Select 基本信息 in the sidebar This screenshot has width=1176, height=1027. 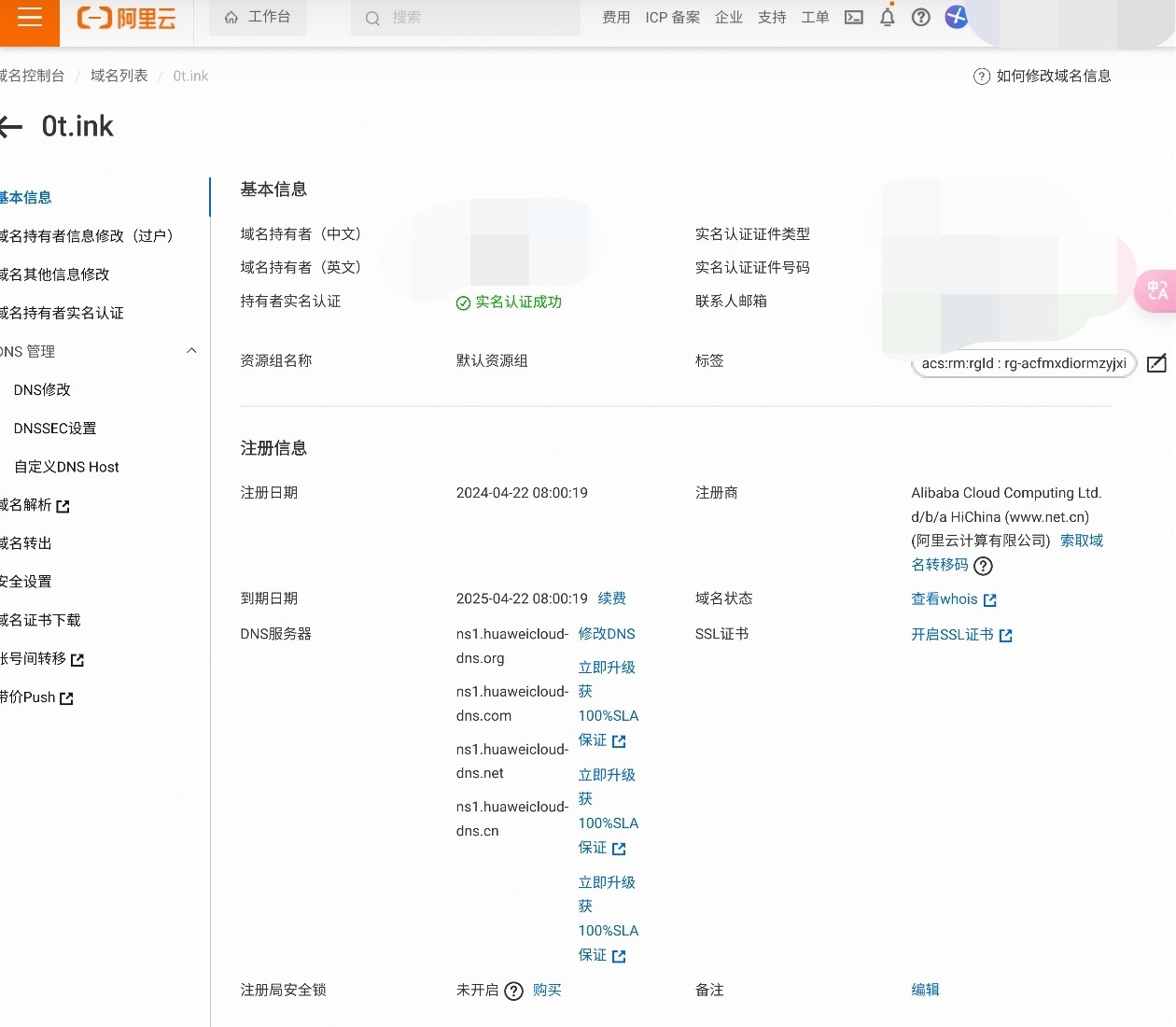[x=26, y=197]
